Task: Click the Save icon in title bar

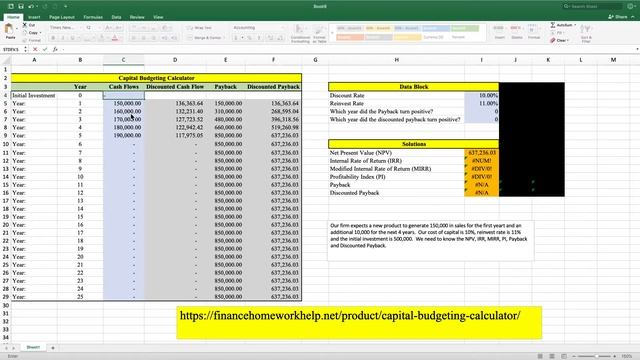Action: pos(21,7)
